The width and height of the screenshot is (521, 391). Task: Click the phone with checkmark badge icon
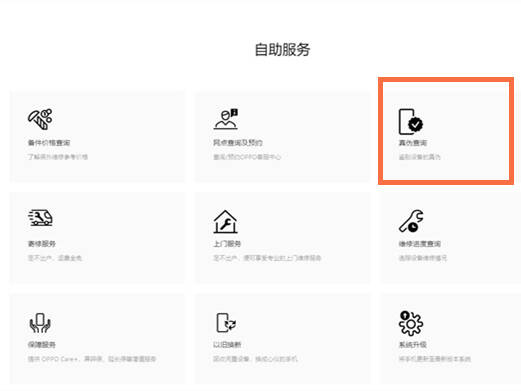(x=411, y=122)
